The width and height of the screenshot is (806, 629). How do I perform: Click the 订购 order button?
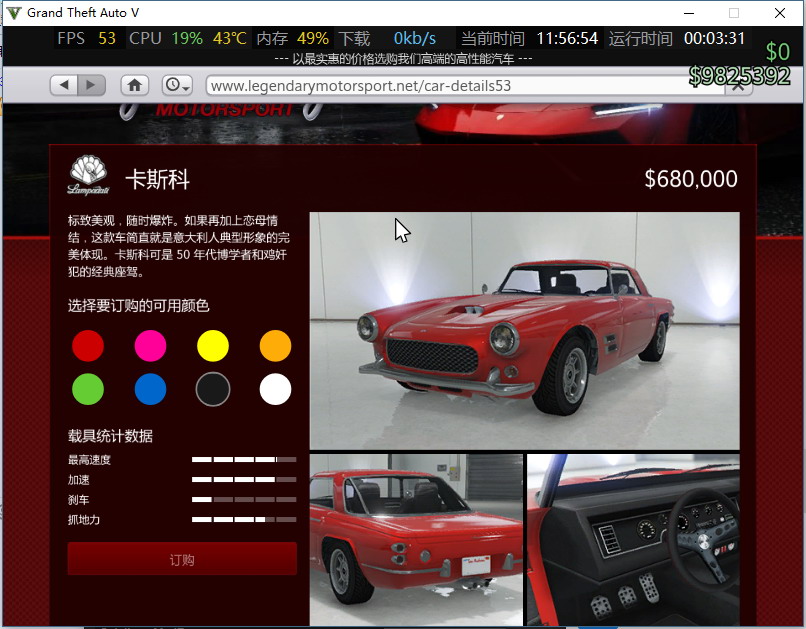(182, 559)
